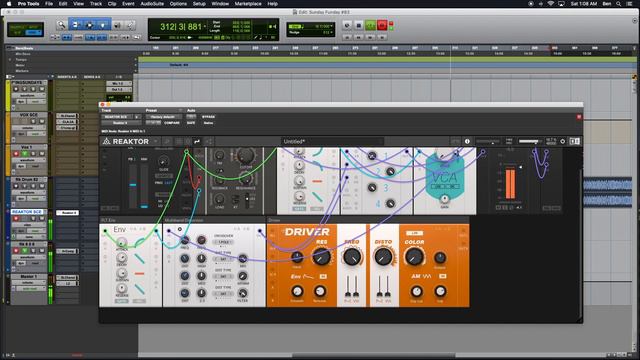Click the Native label in plugin header
Screen dimensions: 640x360
point(208,122)
